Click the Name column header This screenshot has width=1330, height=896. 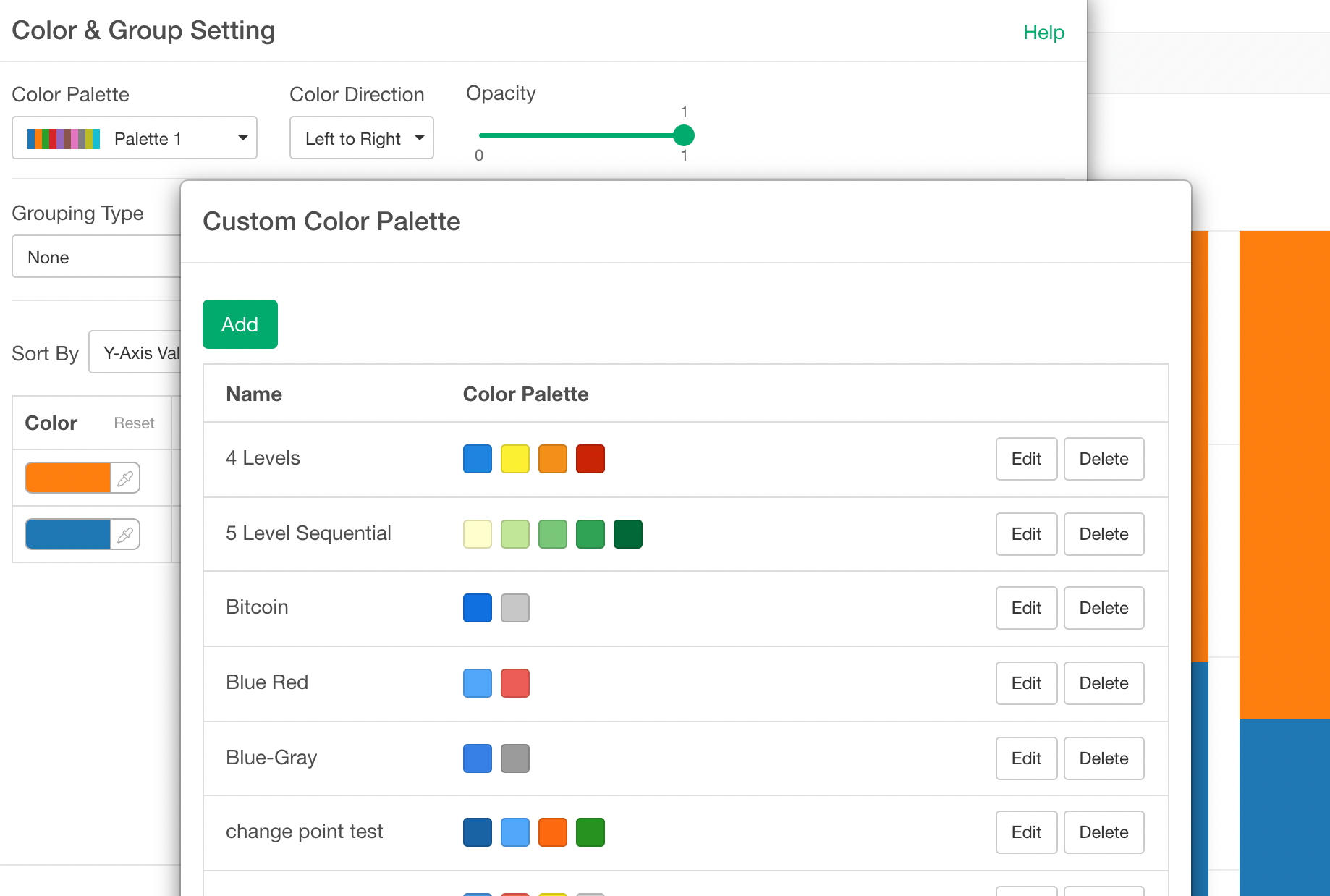(254, 394)
